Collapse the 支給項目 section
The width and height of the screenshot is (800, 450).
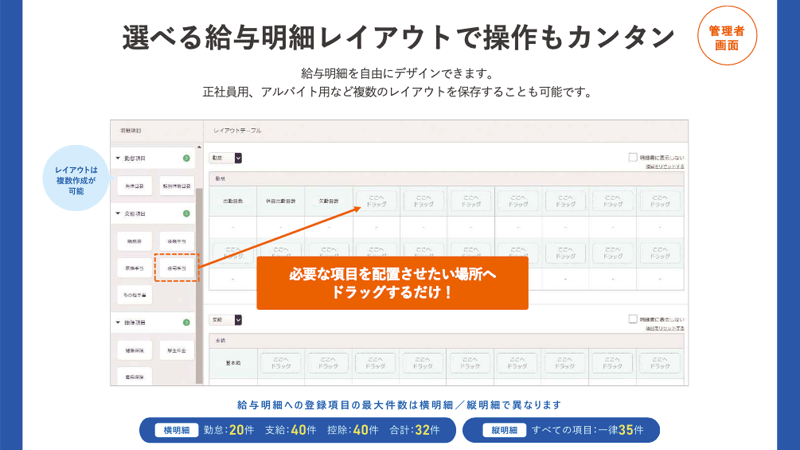coord(118,214)
